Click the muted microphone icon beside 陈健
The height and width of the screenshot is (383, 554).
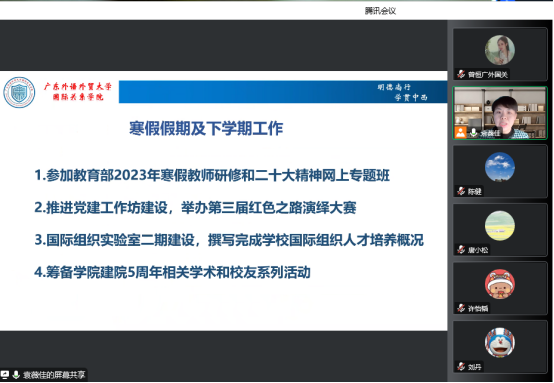point(461,191)
